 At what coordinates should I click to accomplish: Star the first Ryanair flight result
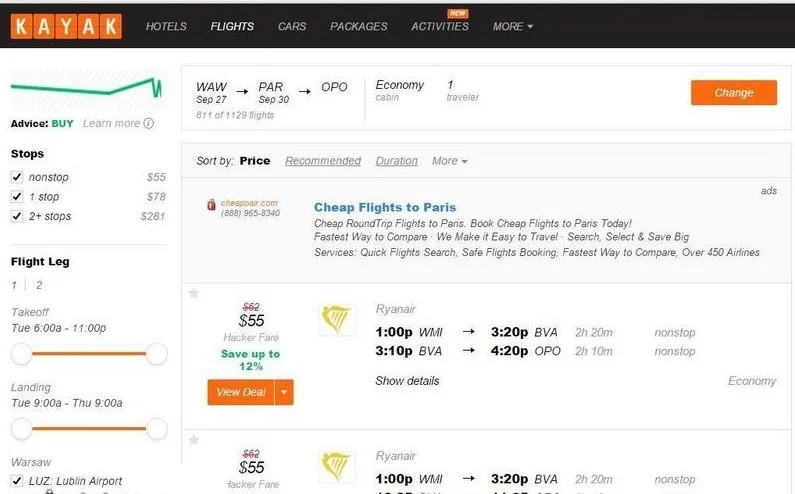194,293
